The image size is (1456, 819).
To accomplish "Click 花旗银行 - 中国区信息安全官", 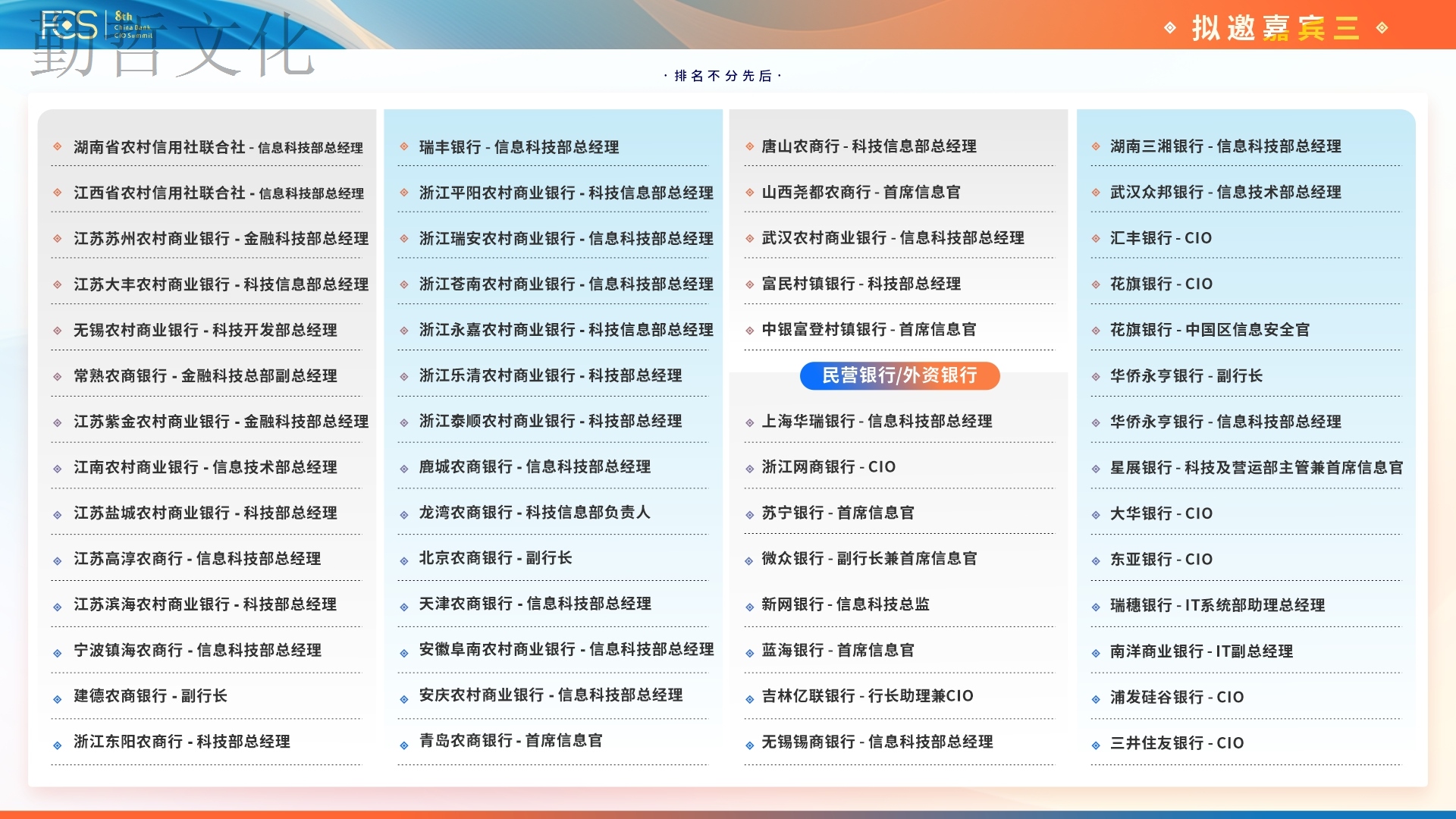I will [1210, 329].
